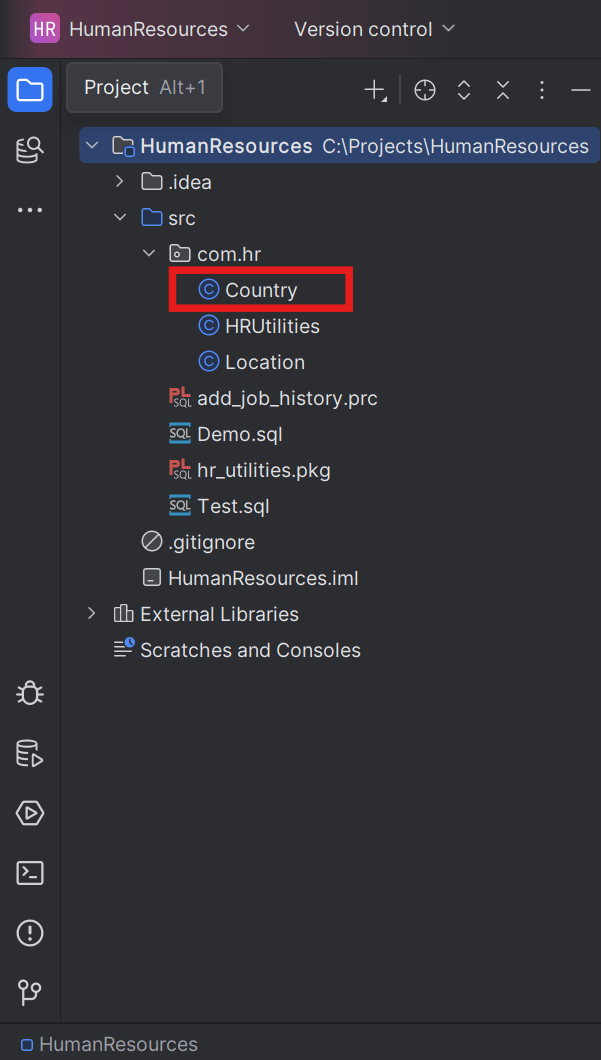Screen dimensions: 601x1060
Task: Open the Project panel options kebab menu
Action: click(541, 89)
